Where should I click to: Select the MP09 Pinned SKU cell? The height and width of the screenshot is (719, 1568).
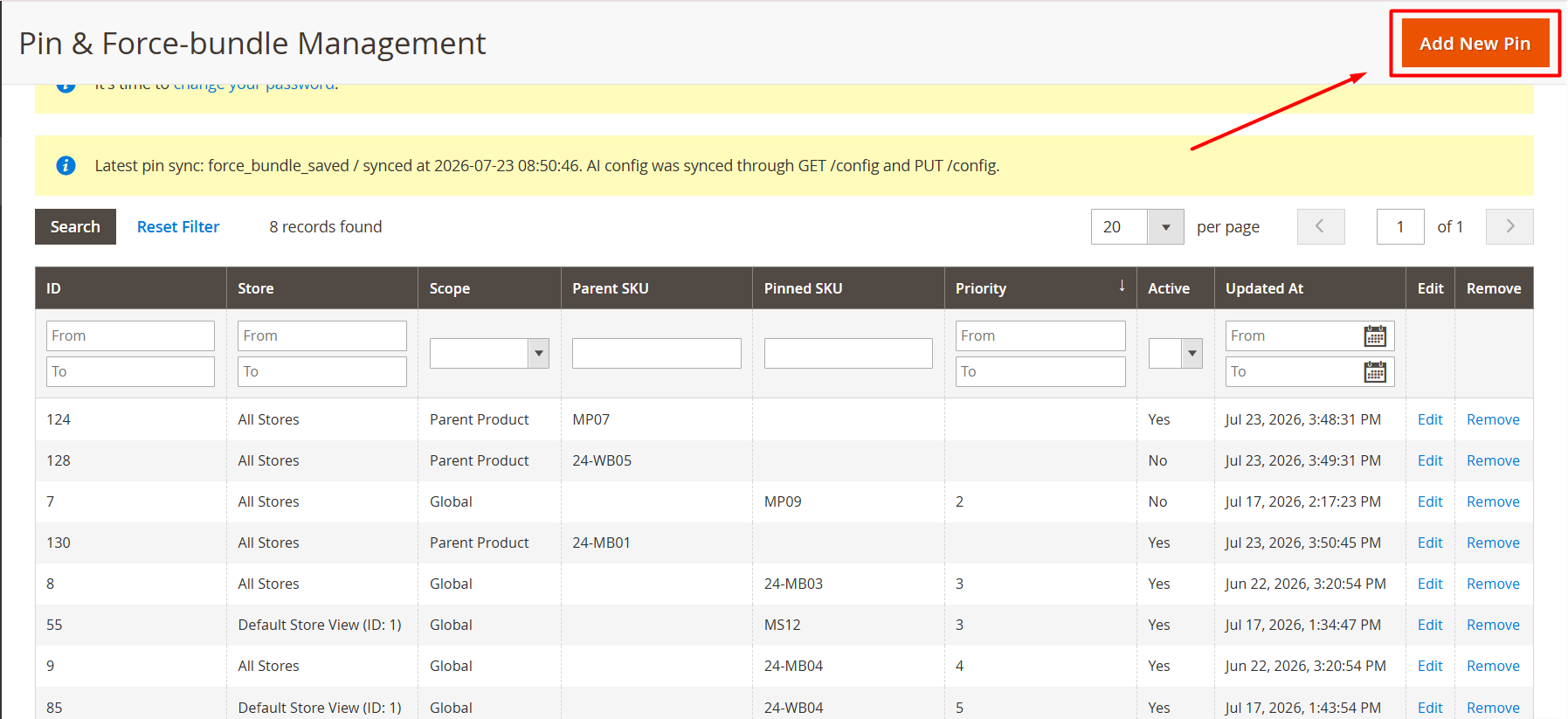pos(848,502)
